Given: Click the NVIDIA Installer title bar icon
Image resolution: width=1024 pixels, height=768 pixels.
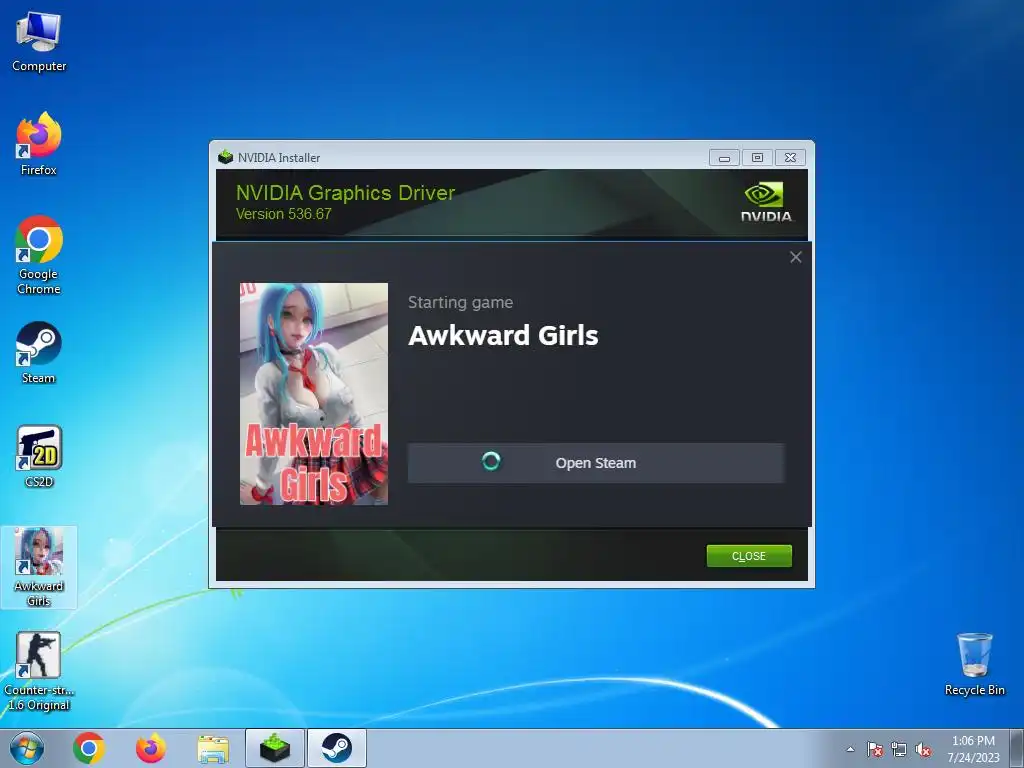Looking at the screenshot, I should click(226, 157).
